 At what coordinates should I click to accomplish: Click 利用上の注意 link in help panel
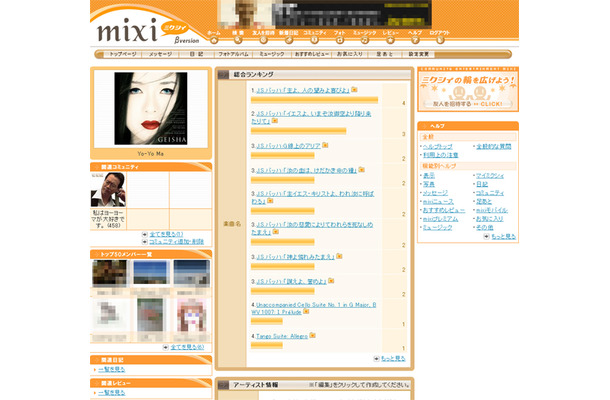pyautogui.click(x=441, y=155)
